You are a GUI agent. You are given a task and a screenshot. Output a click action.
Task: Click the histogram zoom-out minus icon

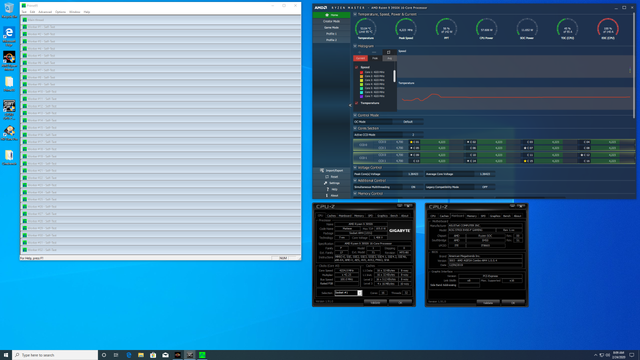pyautogui.click(x=374, y=52)
